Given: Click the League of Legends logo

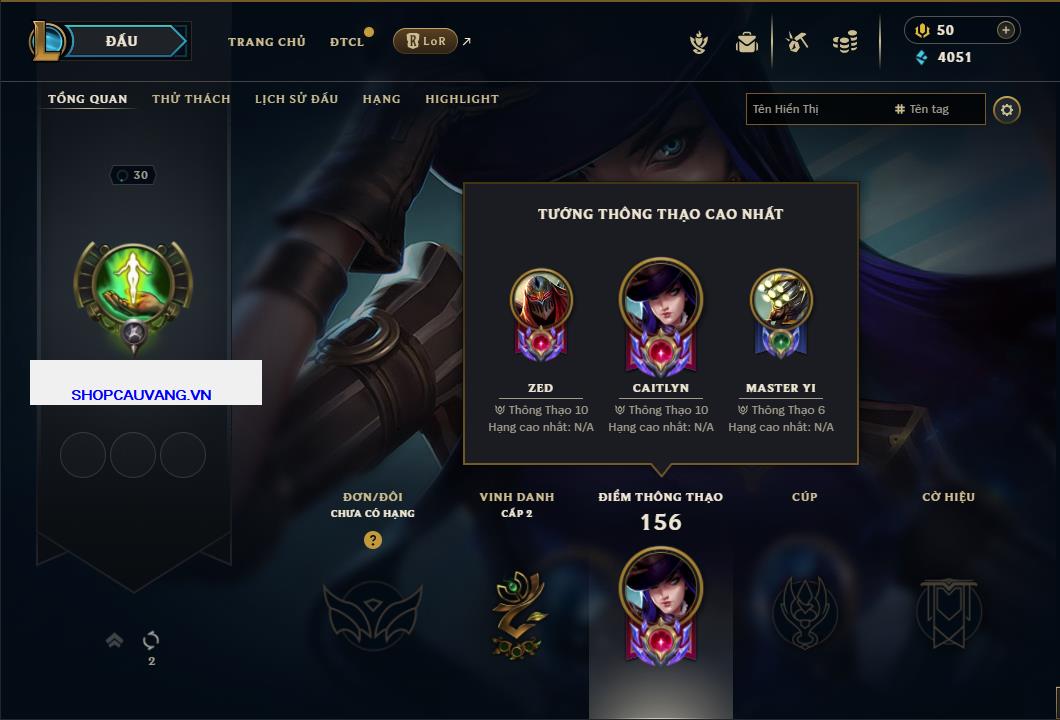Looking at the screenshot, I should 47,41.
